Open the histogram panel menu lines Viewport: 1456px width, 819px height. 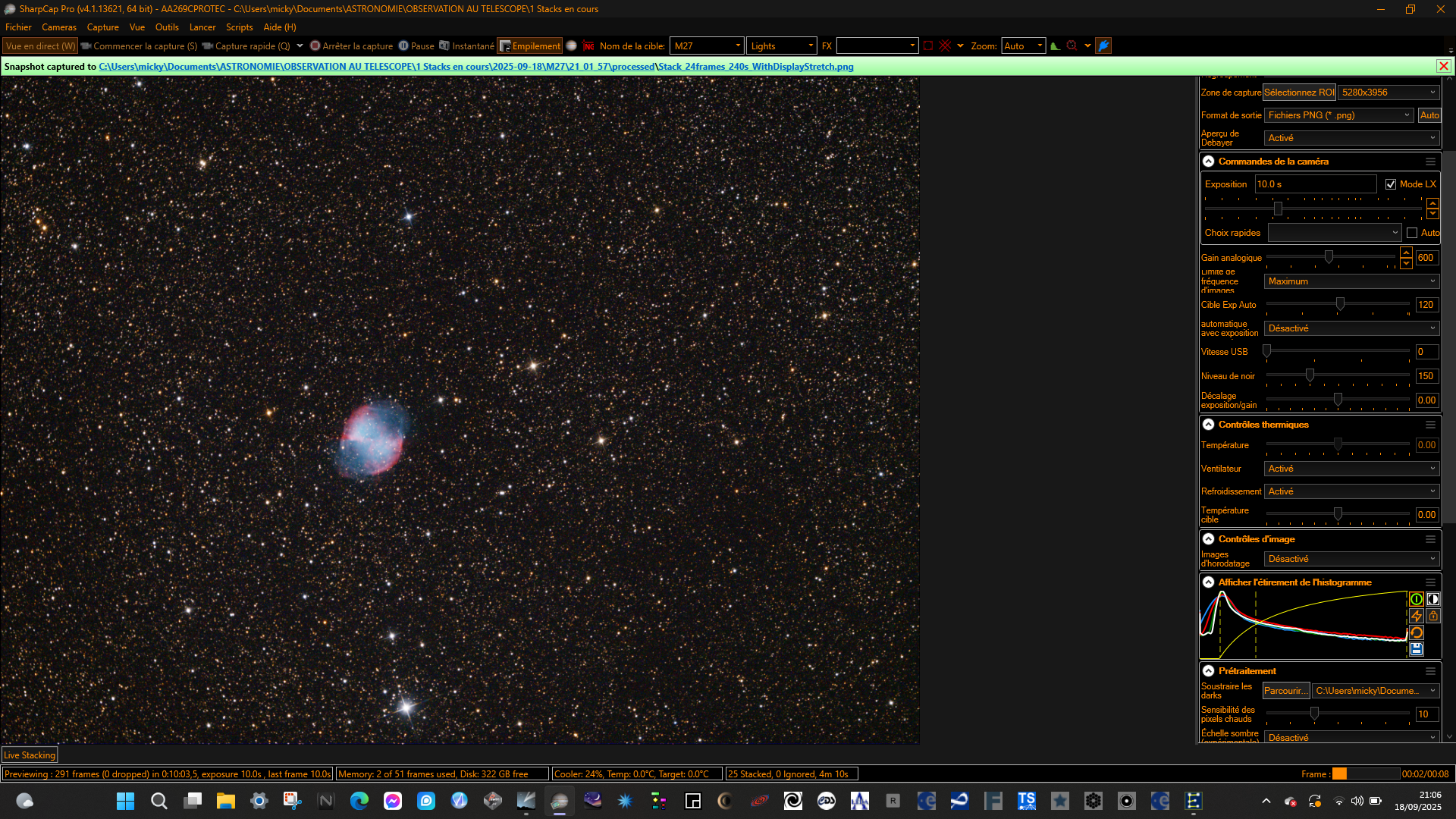1430,582
